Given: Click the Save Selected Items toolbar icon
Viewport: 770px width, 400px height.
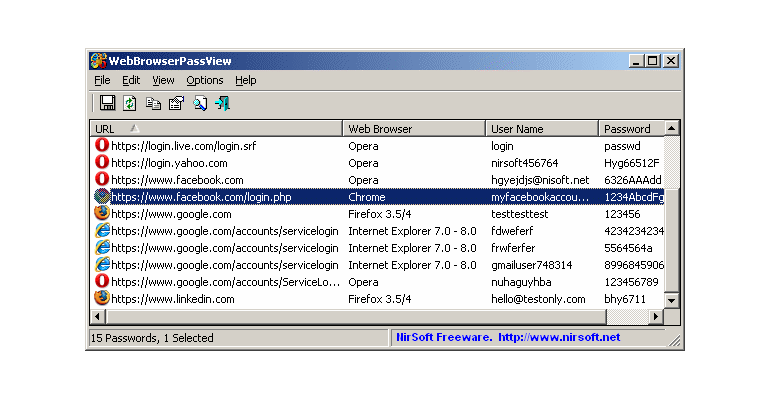Looking at the screenshot, I should click(107, 103).
